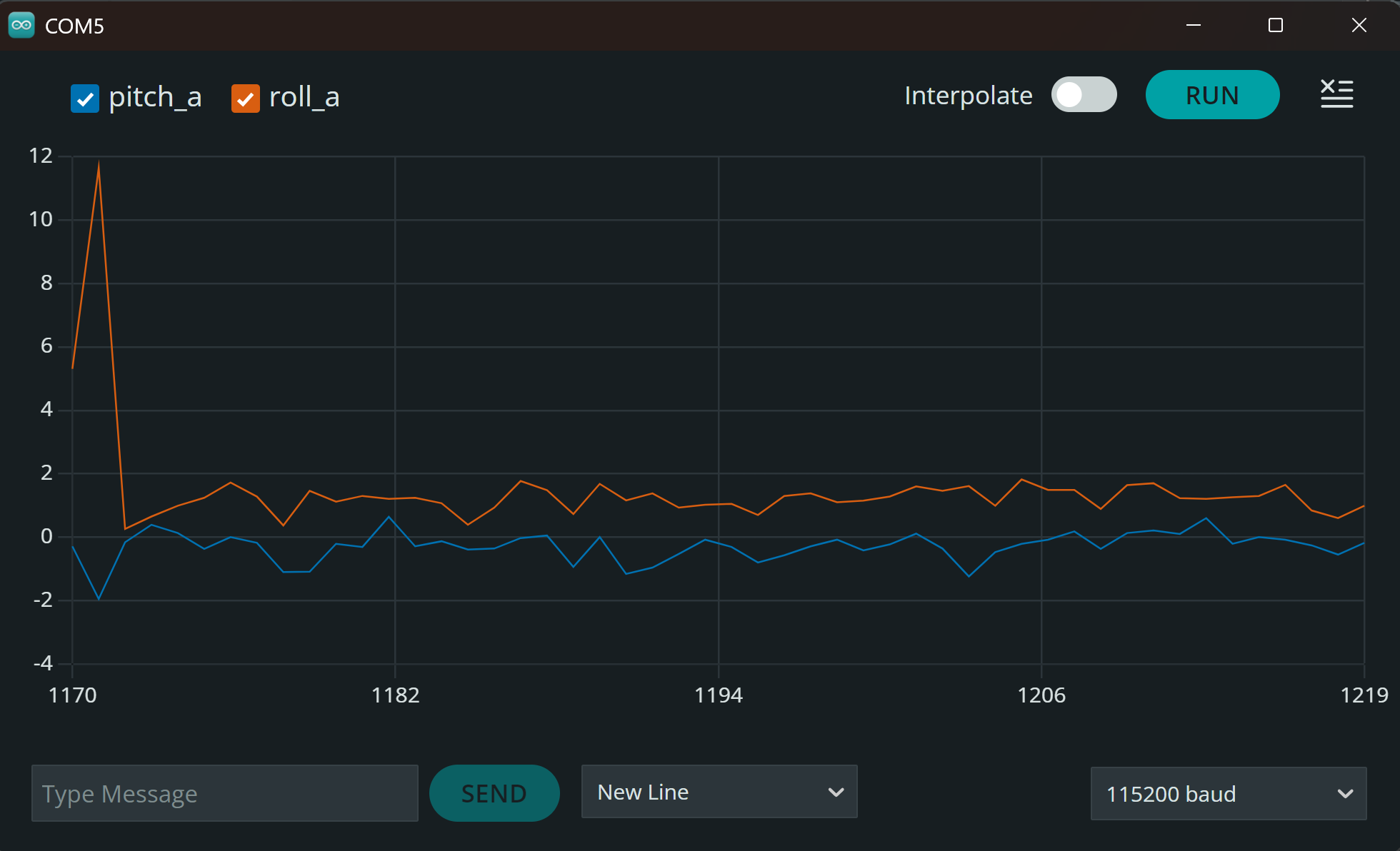Click the pitch_a legend label
Viewport: 1400px width, 851px height.
pos(155,97)
